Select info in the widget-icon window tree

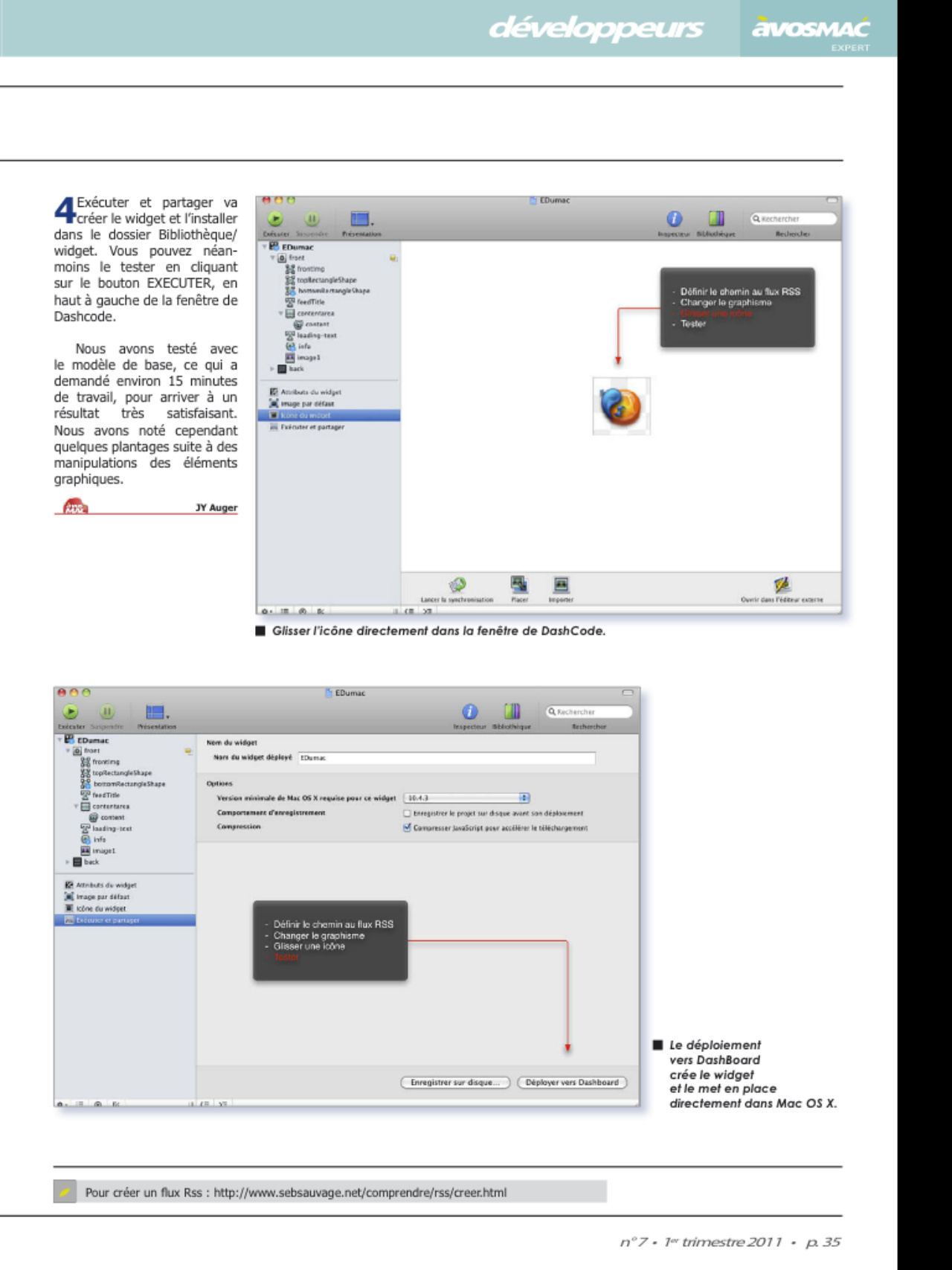(x=299, y=347)
